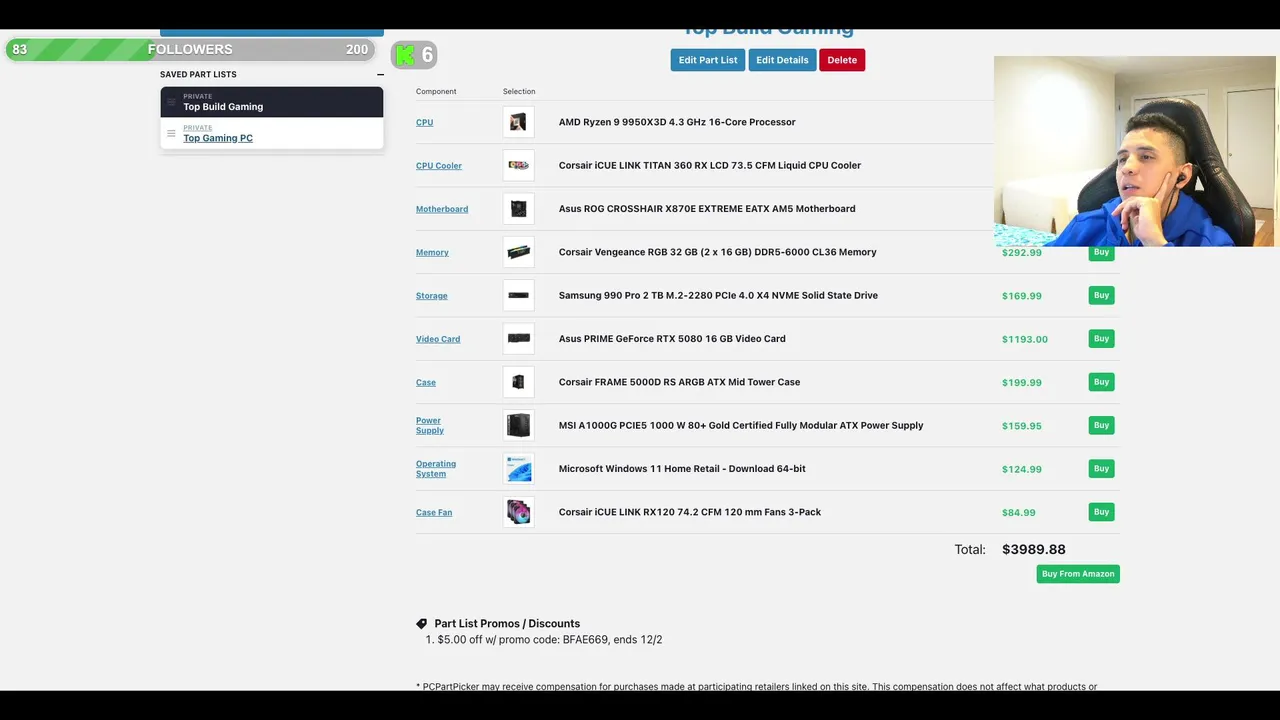Viewport: 1280px width, 720px height.
Task: Buy the Corsair Vengeance RGB memory
Action: point(1101,252)
